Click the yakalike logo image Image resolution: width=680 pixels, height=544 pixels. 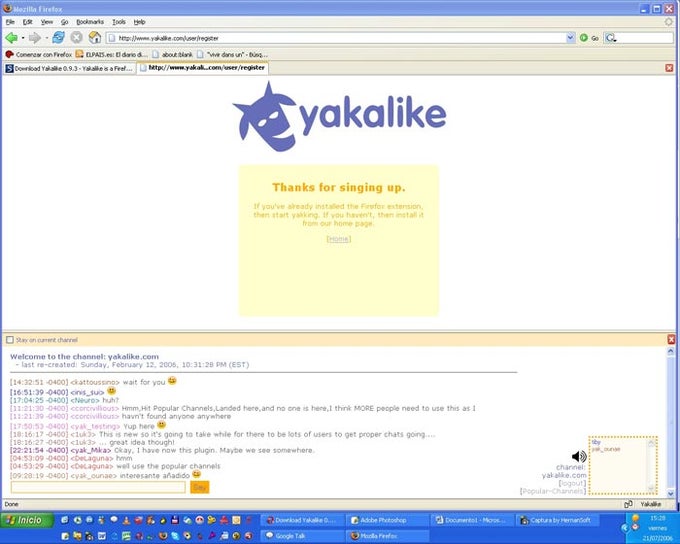(340, 117)
